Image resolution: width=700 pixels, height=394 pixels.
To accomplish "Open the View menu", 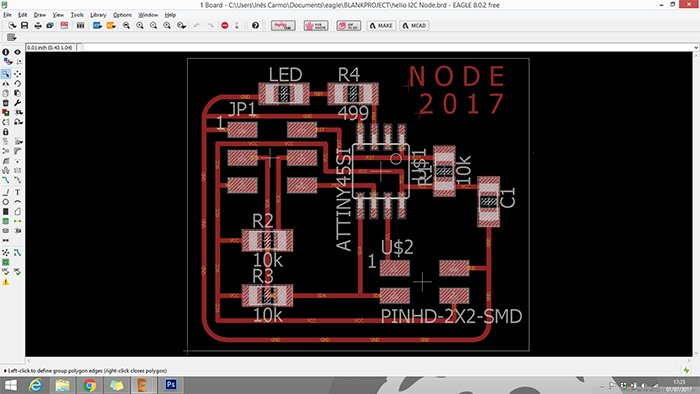I will coord(58,15).
